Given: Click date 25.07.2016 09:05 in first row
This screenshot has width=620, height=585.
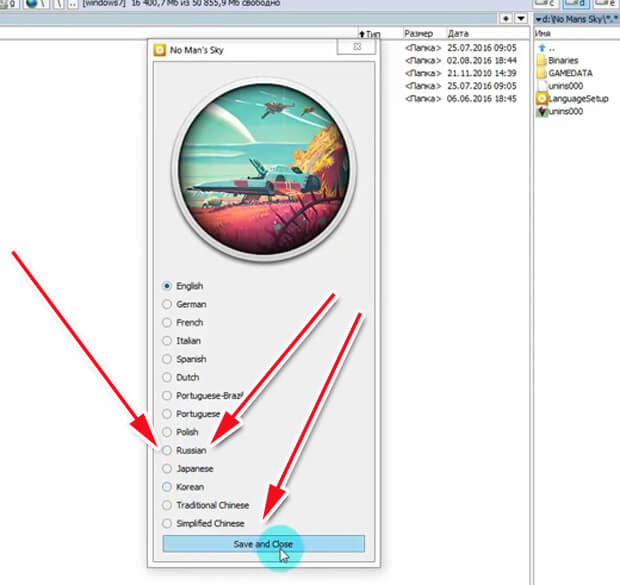Looking at the screenshot, I should point(482,48).
